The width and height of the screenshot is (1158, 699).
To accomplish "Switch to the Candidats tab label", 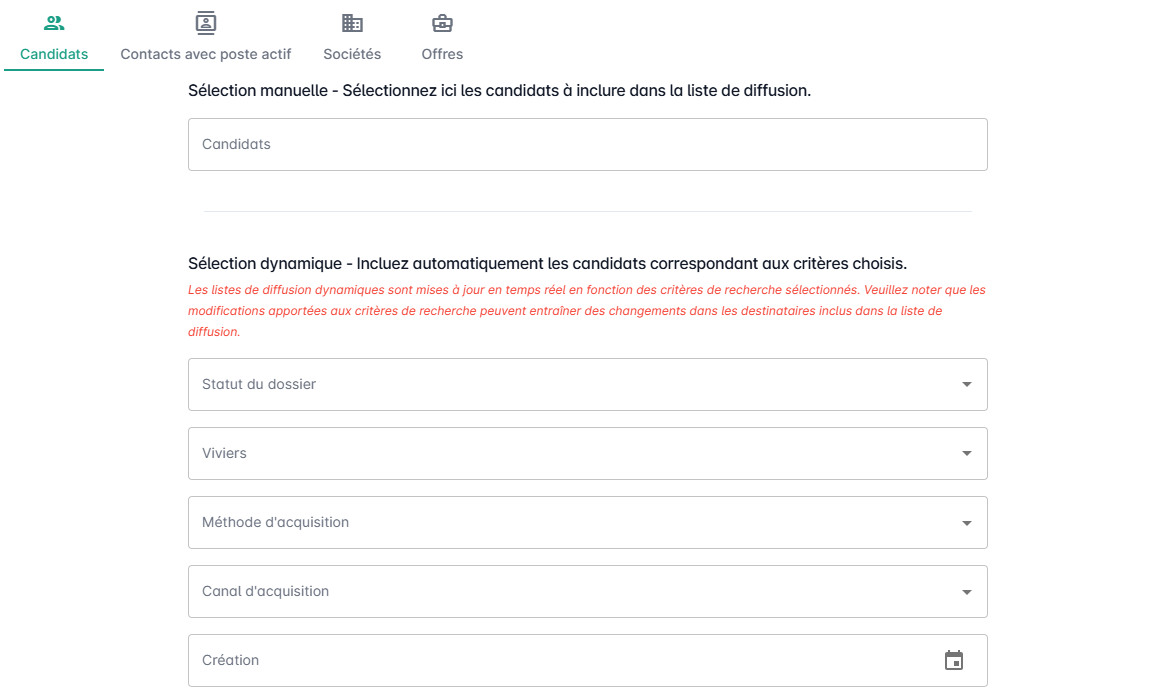I will 54,54.
